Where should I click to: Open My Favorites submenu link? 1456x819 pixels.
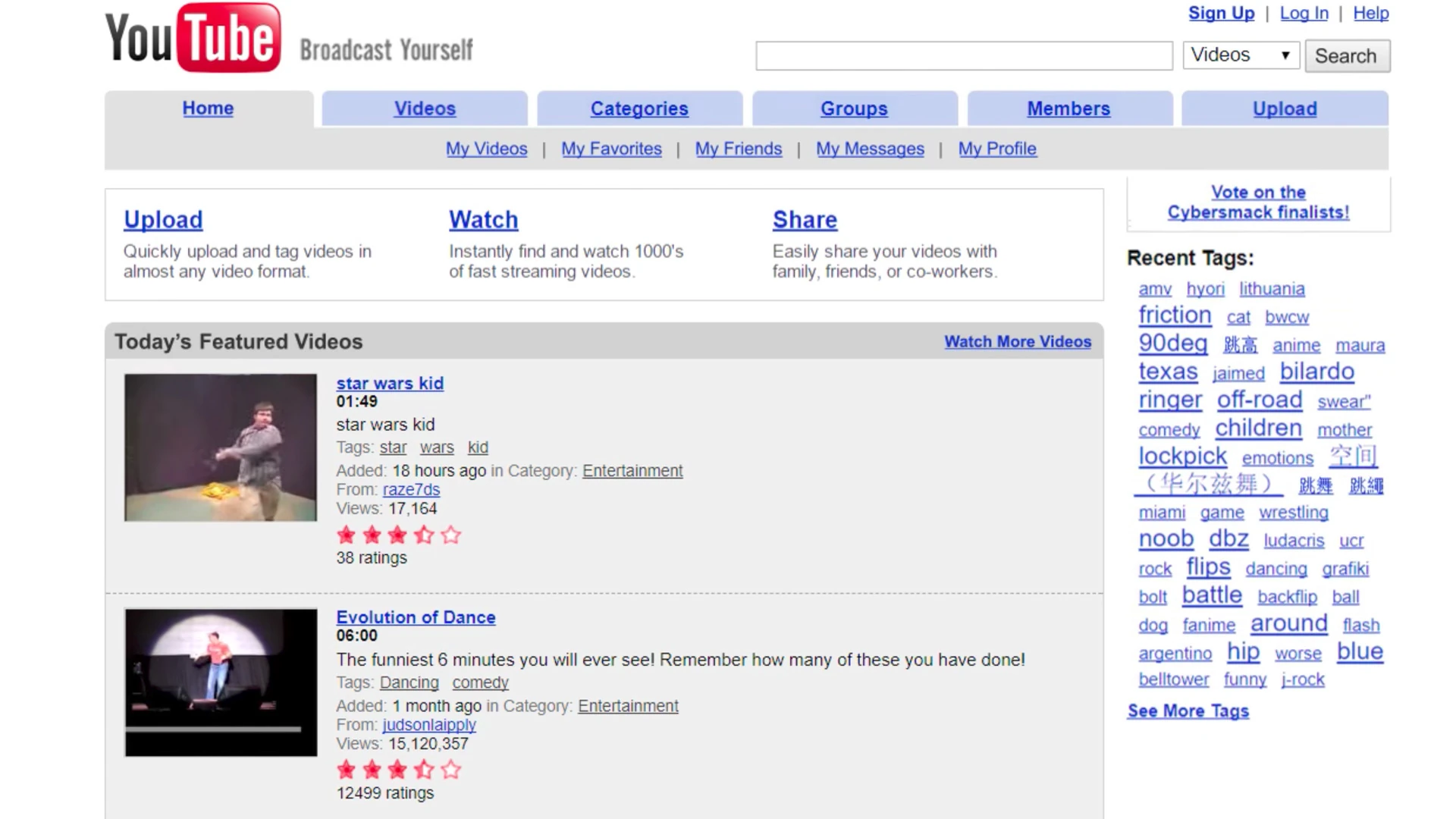tap(611, 149)
